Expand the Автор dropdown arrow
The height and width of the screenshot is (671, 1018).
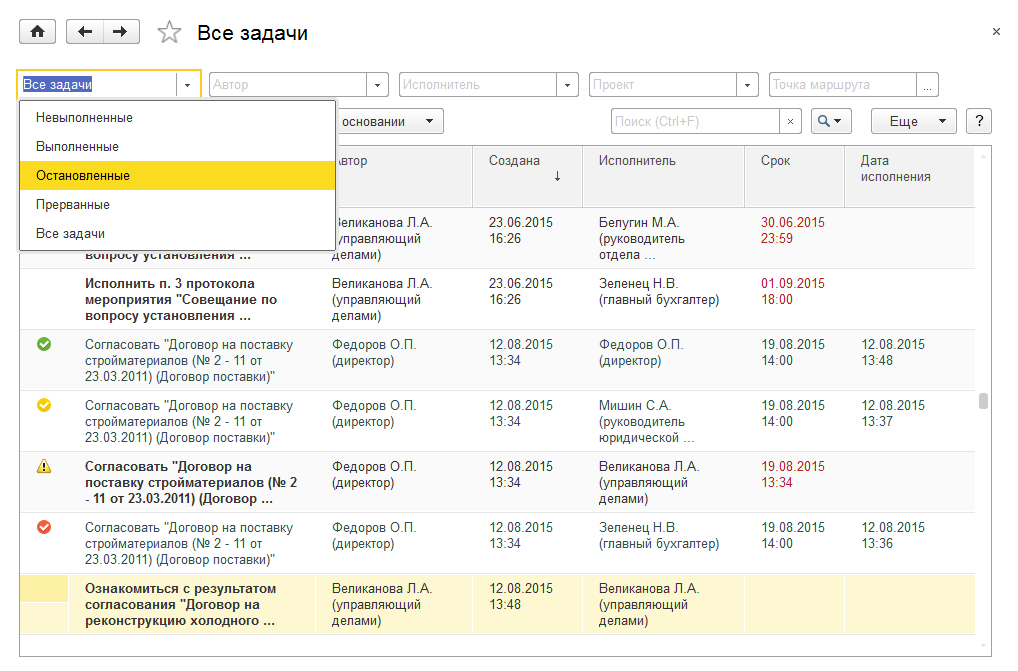(377, 85)
